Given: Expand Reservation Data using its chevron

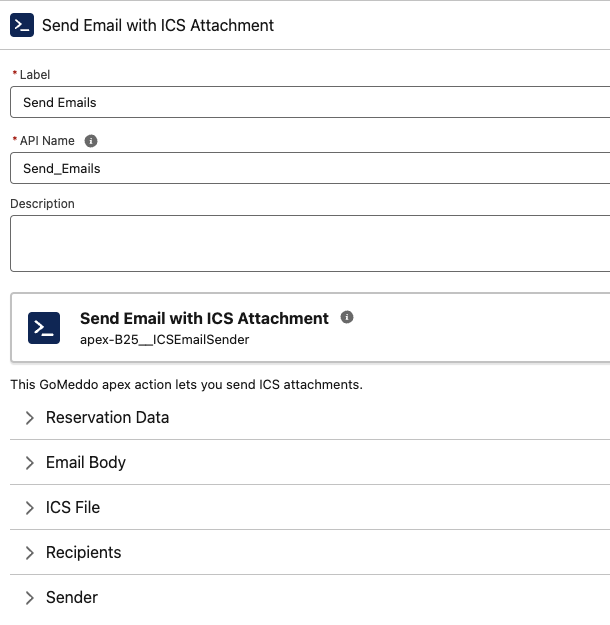Looking at the screenshot, I should [x=29, y=418].
